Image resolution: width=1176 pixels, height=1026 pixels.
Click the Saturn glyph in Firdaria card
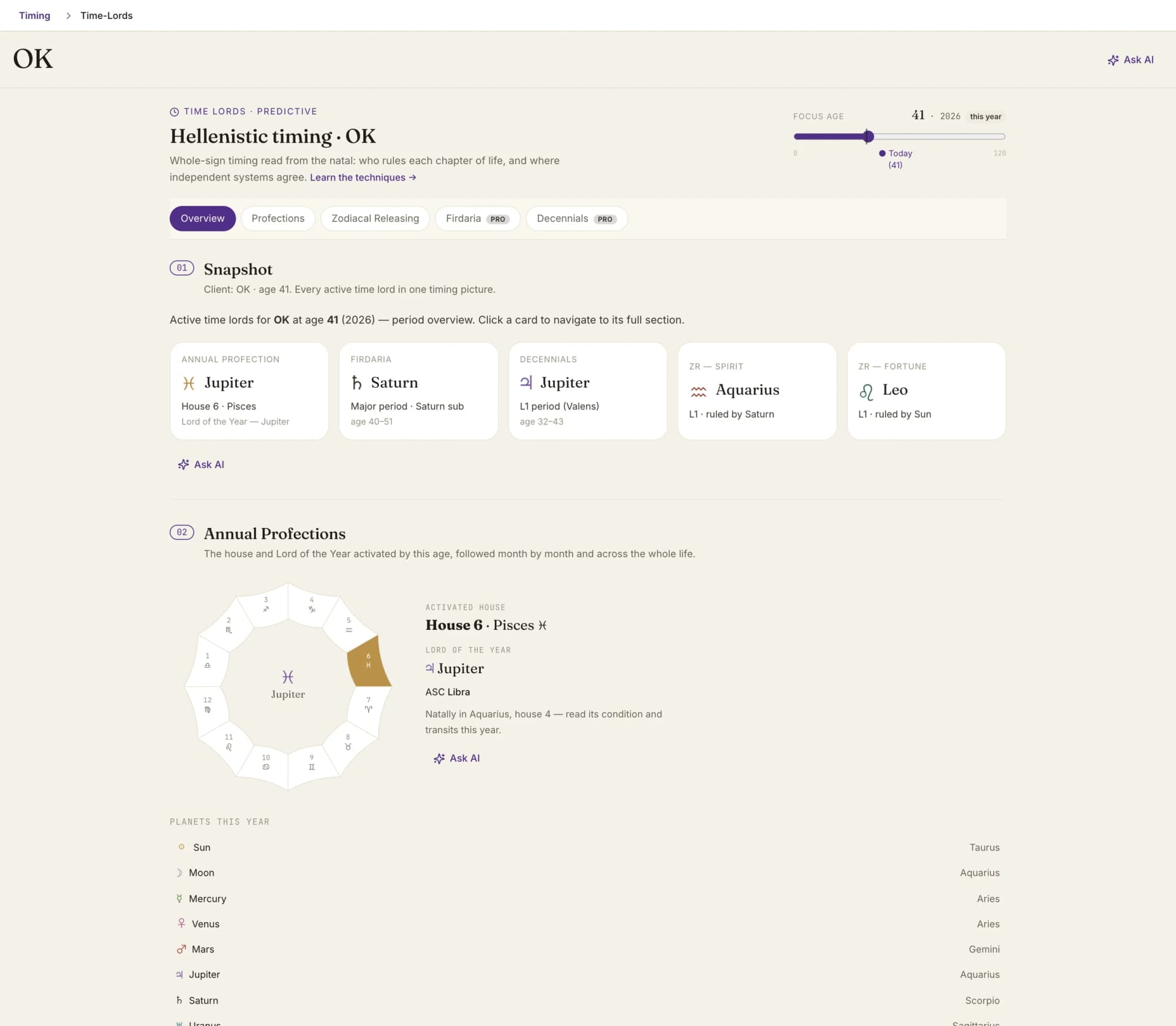(x=356, y=383)
